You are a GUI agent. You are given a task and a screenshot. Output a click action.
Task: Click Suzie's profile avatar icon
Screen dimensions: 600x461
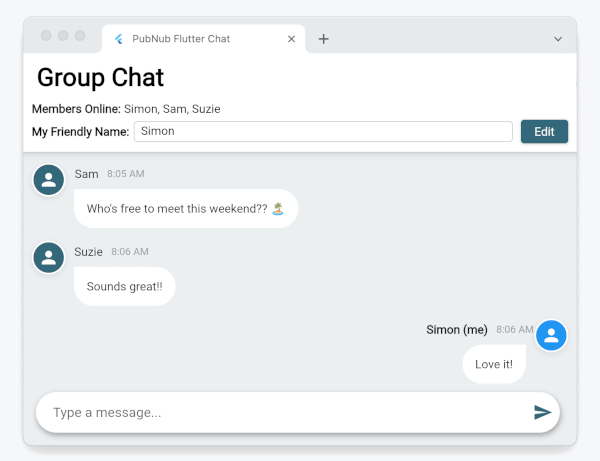[x=49, y=257]
